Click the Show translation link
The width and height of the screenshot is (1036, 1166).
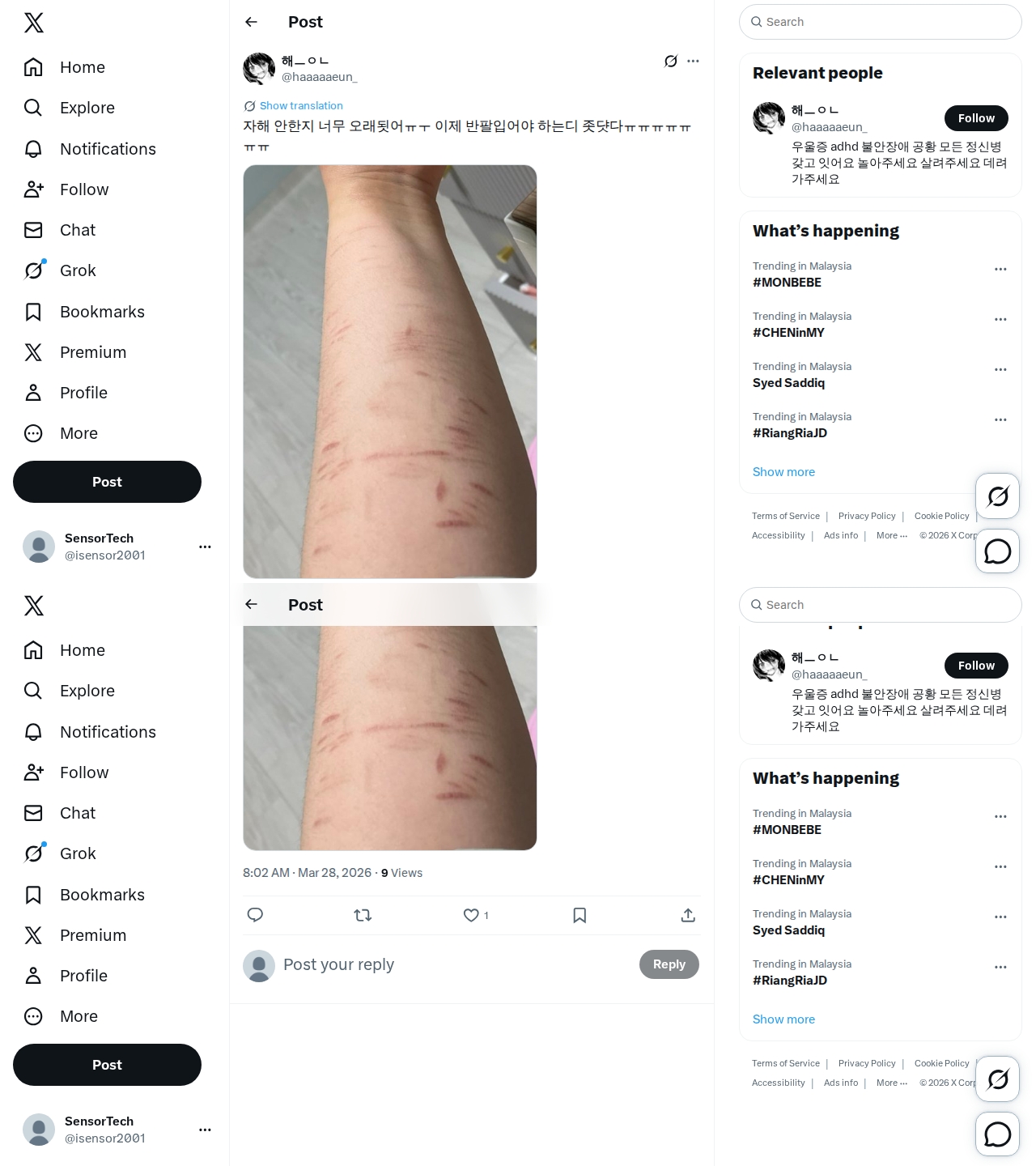coord(301,106)
